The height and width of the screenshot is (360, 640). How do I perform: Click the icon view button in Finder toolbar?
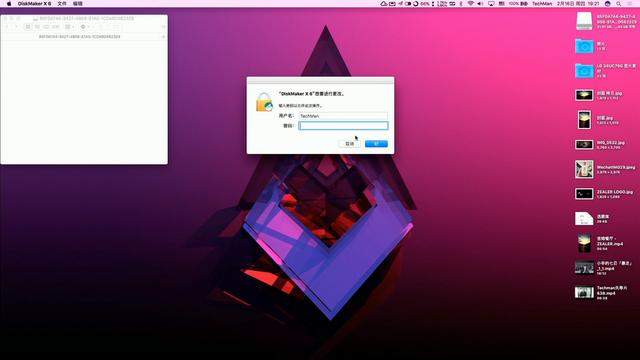(x=28, y=27)
